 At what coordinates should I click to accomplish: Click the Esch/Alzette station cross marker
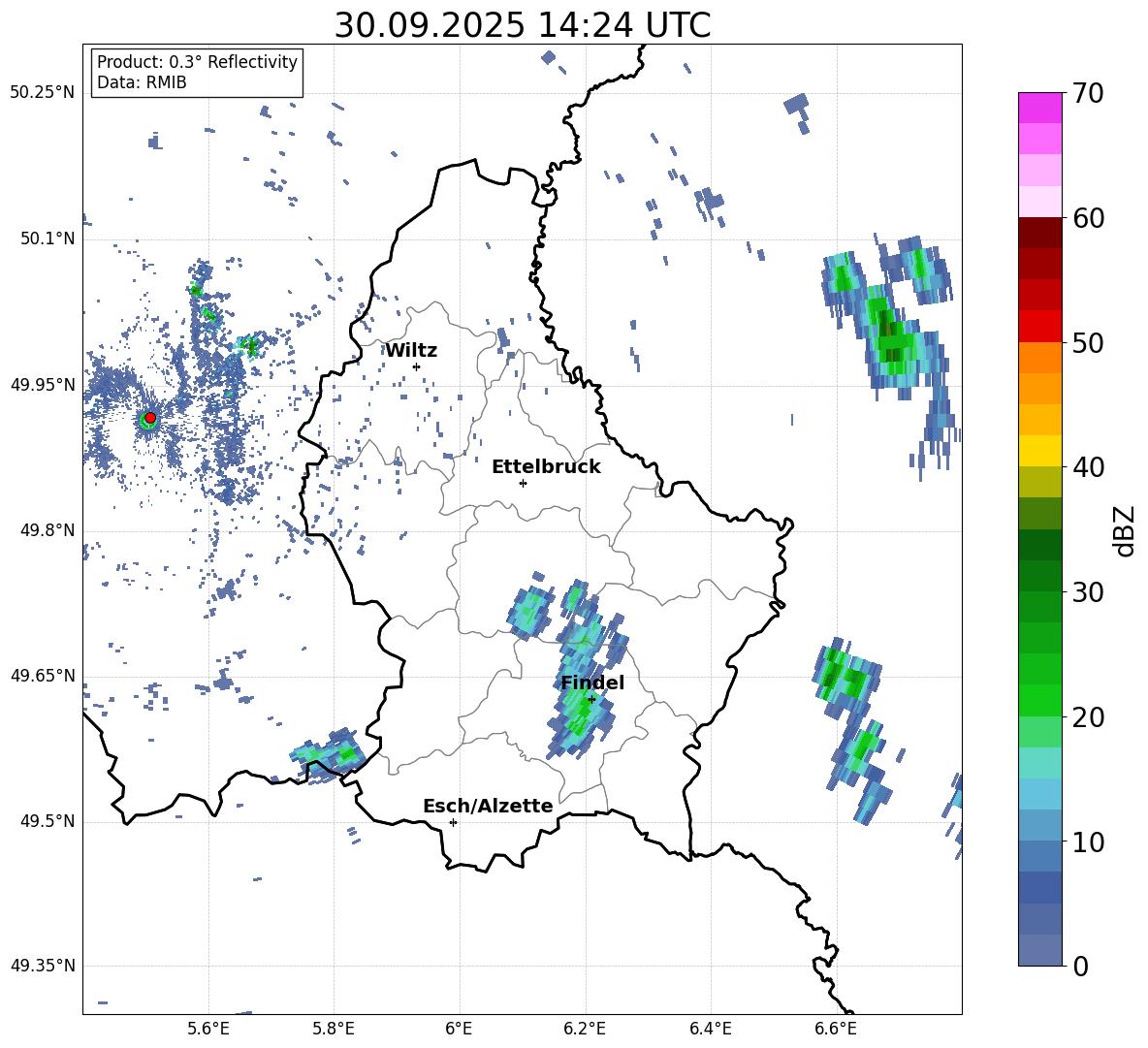point(453,822)
